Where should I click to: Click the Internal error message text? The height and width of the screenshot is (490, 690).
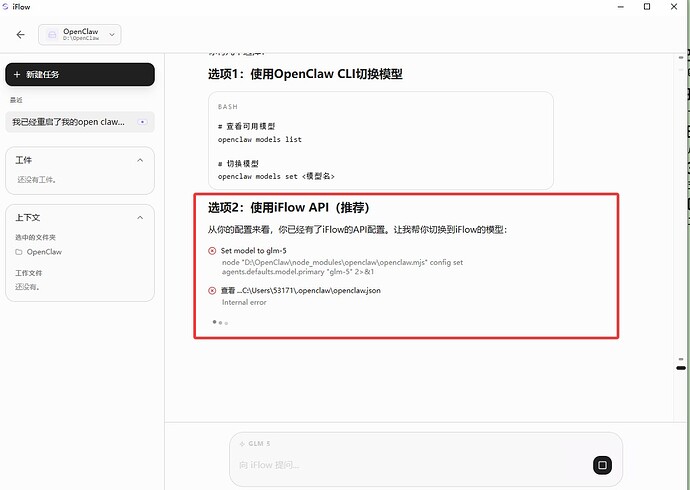[244, 302]
